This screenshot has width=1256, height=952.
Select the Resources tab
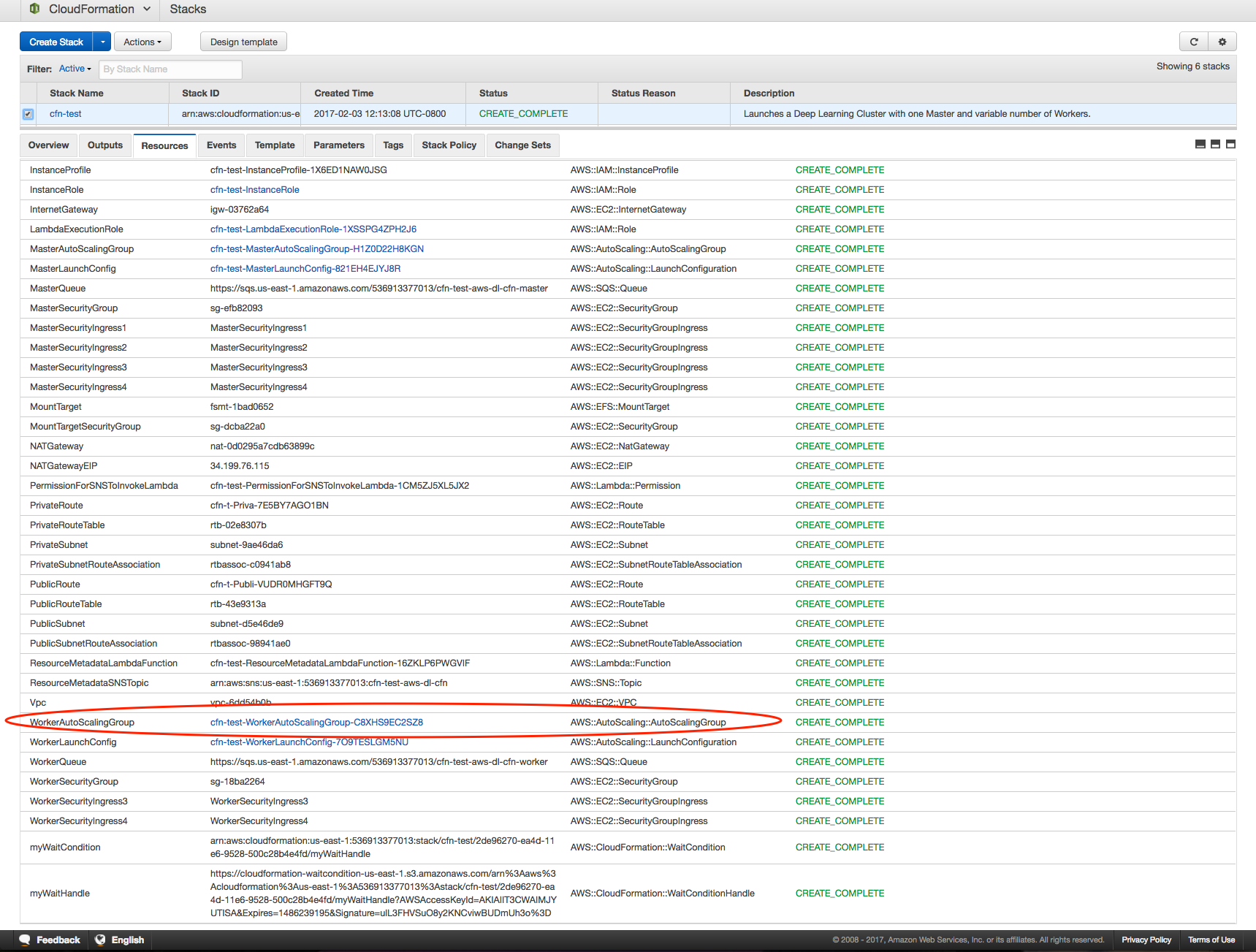point(164,145)
